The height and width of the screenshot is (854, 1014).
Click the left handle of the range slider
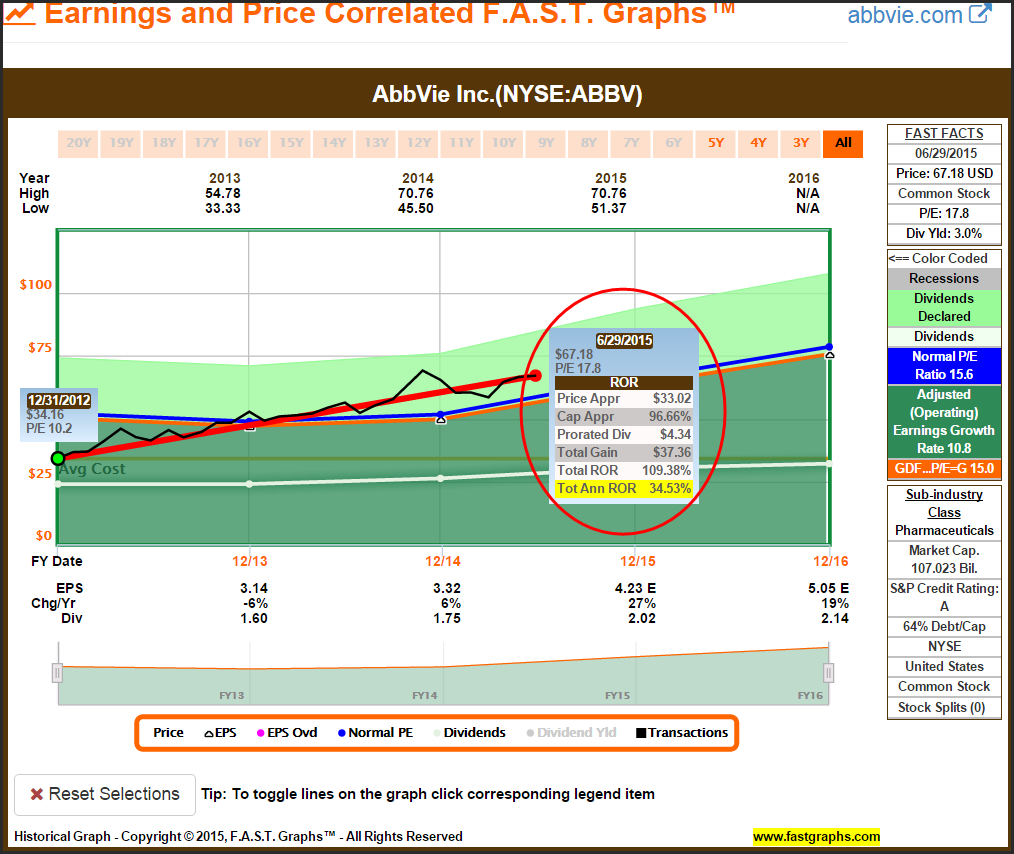57,673
